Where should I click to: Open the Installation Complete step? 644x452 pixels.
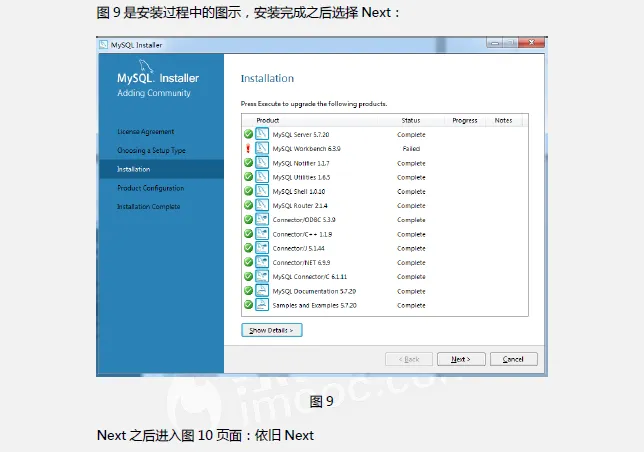[x=148, y=206]
